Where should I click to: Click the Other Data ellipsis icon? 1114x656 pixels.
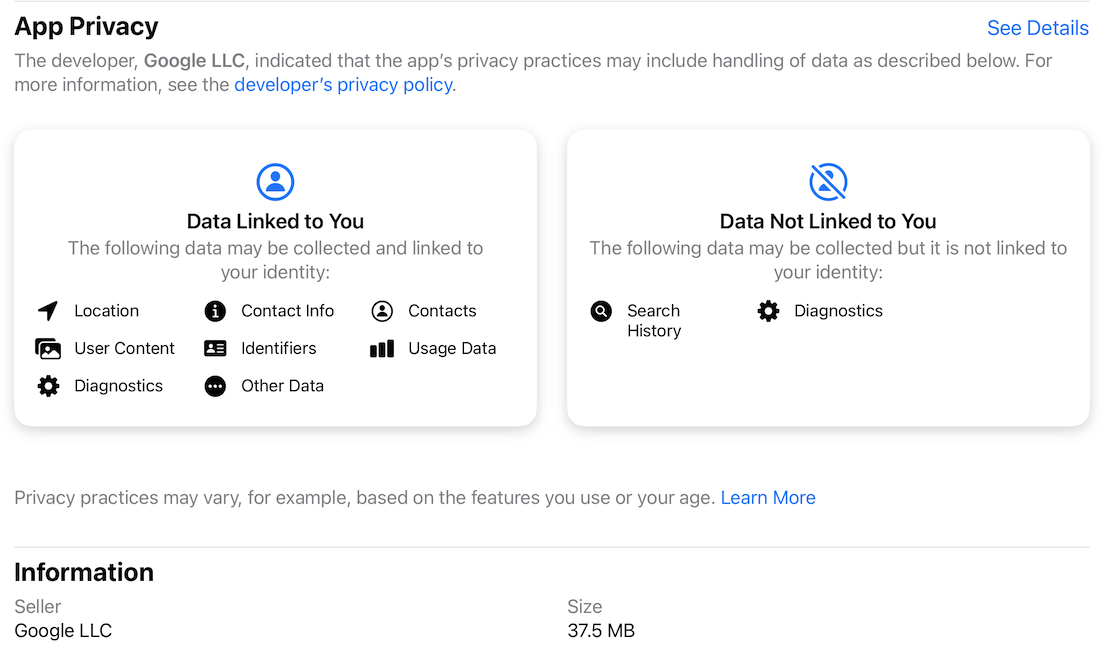(x=215, y=386)
